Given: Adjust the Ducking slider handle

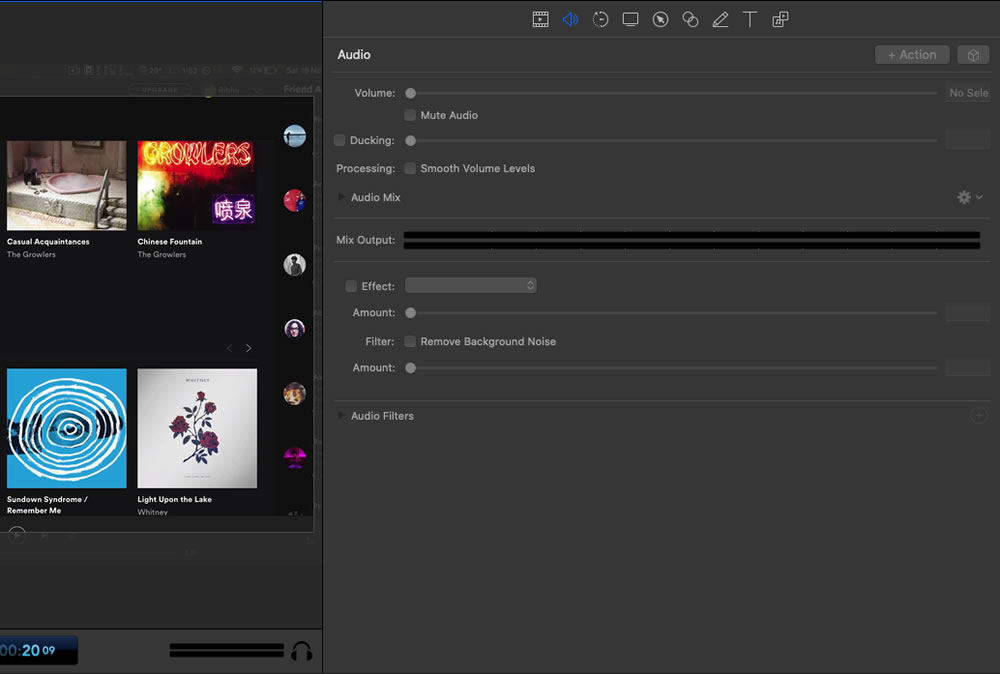Looking at the screenshot, I should pyautogui.click(x=411, y=140).
